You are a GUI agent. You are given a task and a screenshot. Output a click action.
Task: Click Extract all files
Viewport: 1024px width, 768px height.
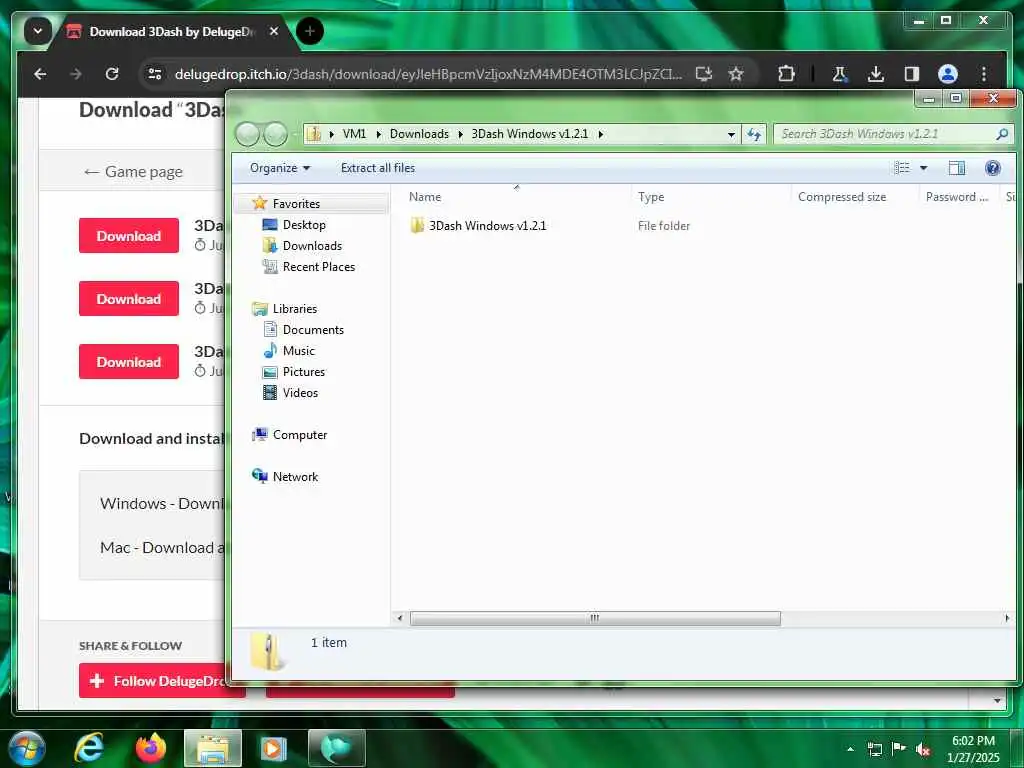pos(377,168)
